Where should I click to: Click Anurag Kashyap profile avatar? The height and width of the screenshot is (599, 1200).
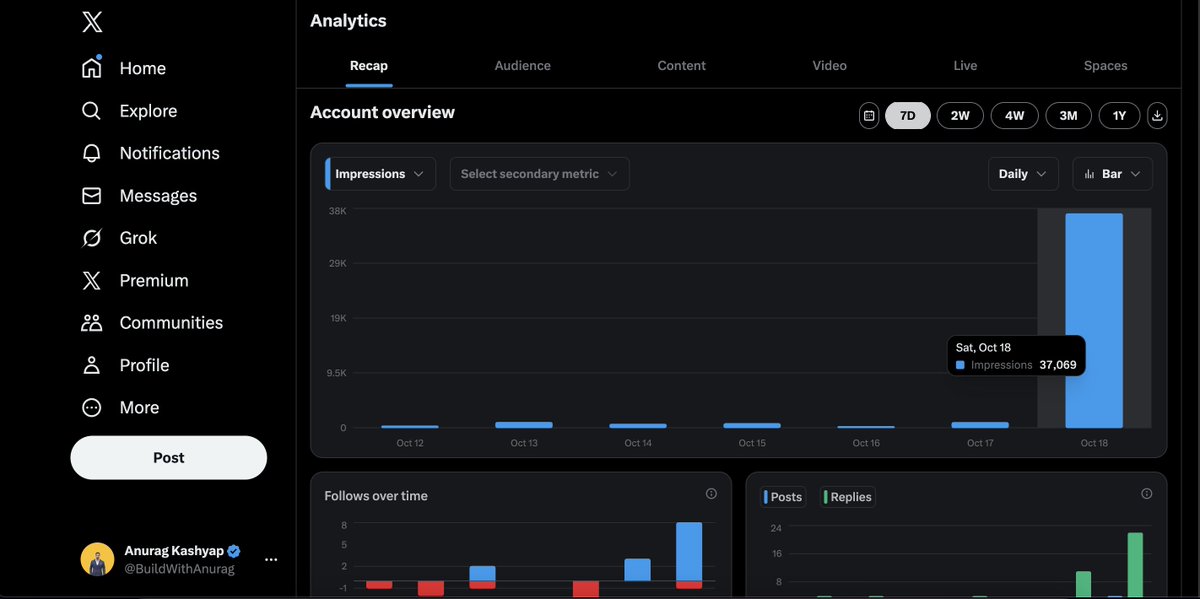click(x=97, y=560)
